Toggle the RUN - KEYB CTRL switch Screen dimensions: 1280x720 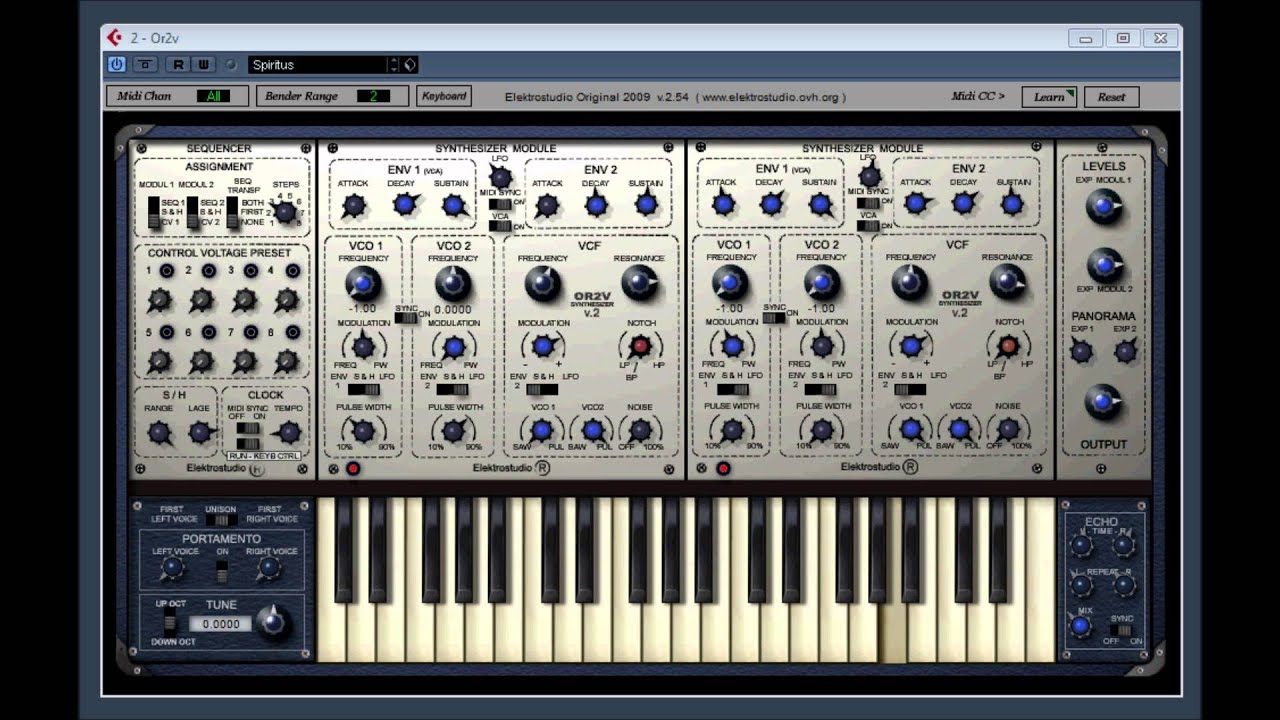(246, 443)
